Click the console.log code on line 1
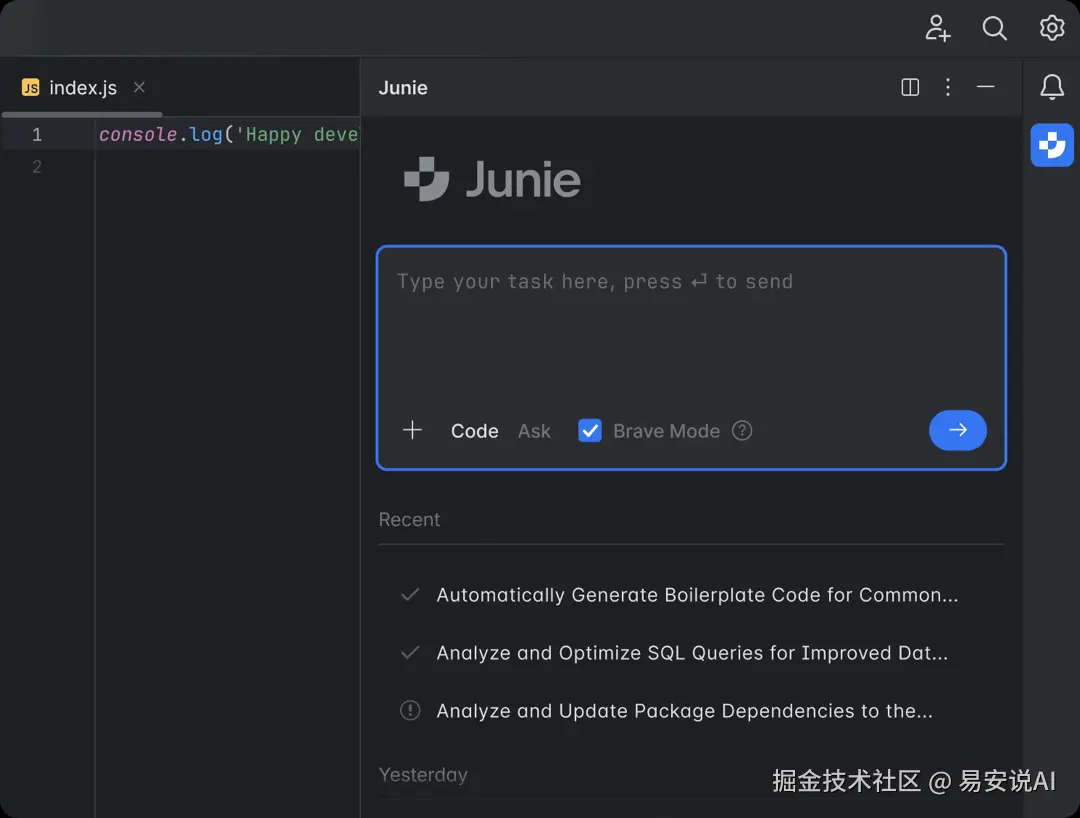This screenshot has height=818, width=1080. tap(229, 134)
